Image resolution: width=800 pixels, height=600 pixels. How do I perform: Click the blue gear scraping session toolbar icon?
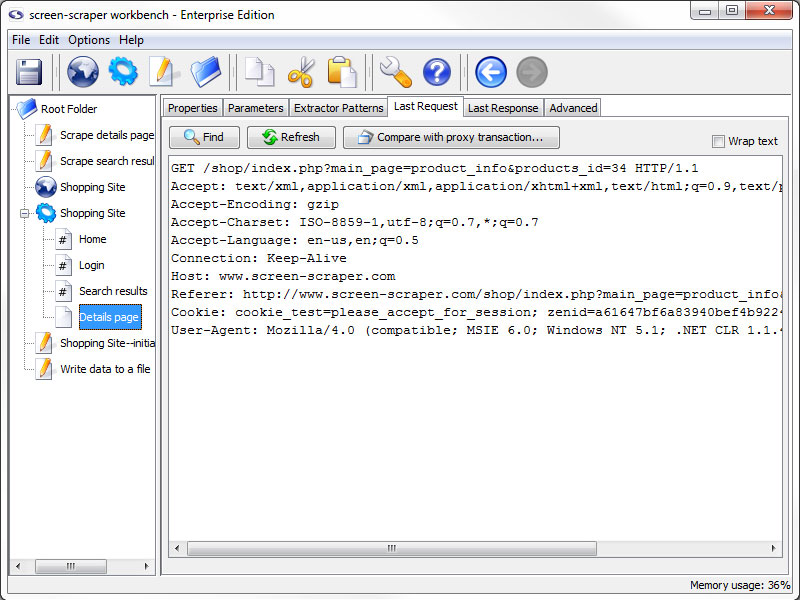[x=123, y=72]
